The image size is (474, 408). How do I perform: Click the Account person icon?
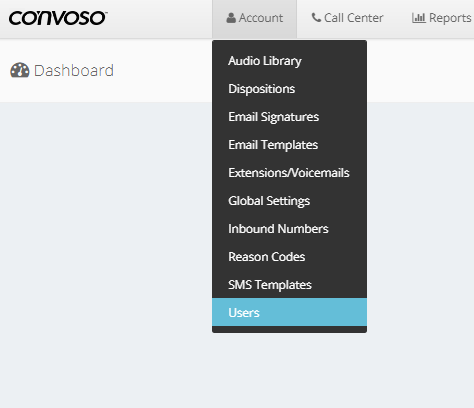point(231,18)
